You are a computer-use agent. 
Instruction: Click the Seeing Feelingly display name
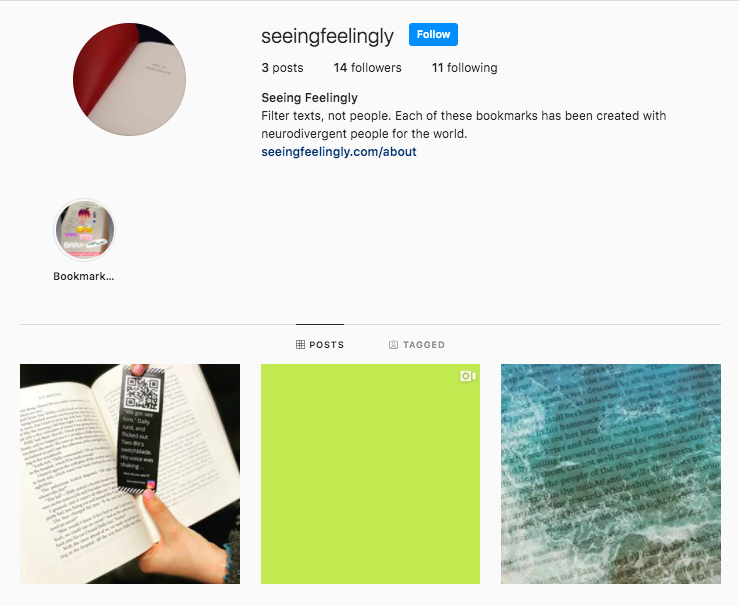tap(309, 98)
